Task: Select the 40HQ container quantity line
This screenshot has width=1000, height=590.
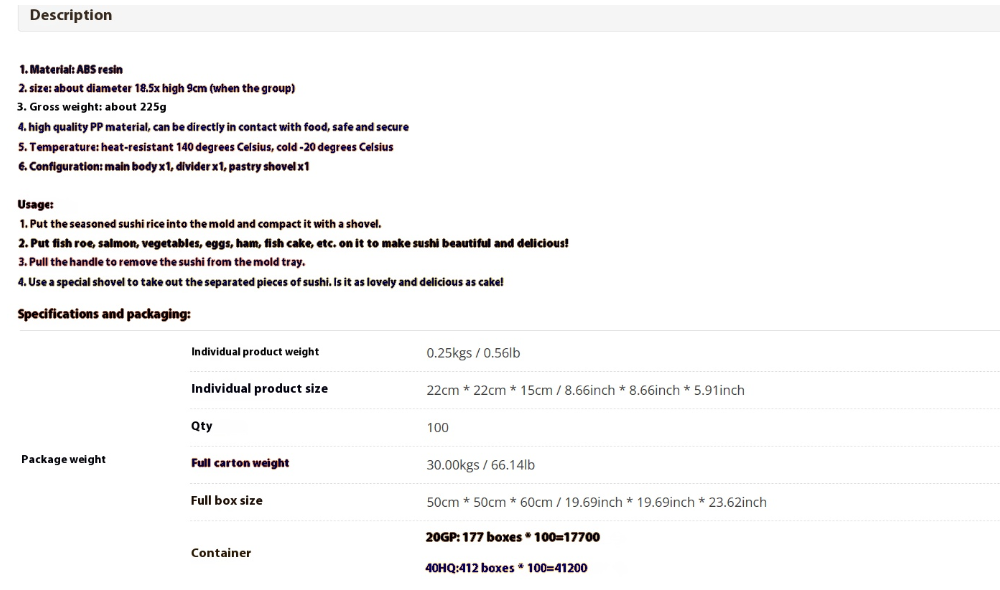Action: [506, 568]
